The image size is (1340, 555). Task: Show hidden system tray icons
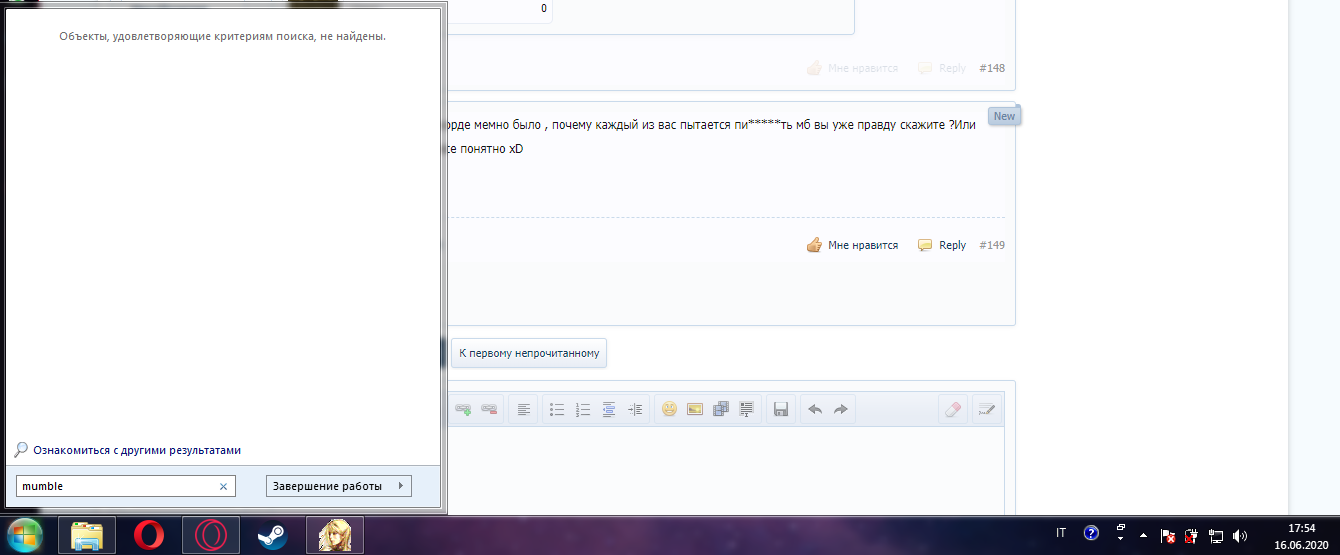click(x=1143, y=535)
